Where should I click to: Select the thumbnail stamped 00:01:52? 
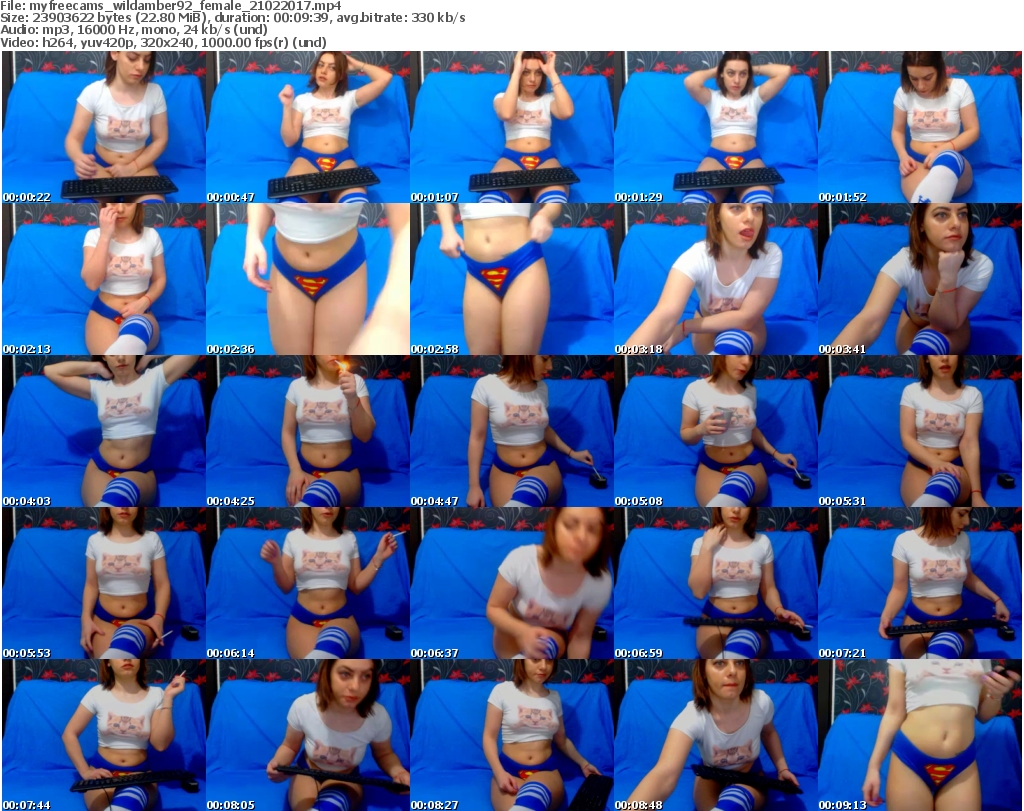(x=920, y=127)
